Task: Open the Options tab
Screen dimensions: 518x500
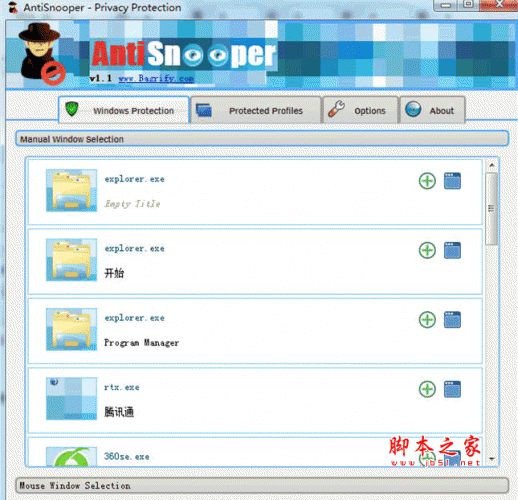Action: tap(361, 110)
